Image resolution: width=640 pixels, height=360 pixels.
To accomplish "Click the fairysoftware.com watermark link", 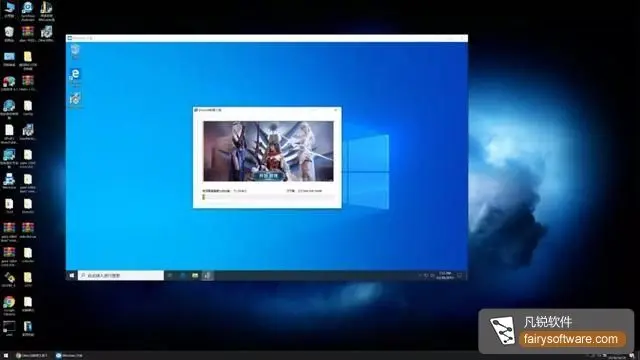I will pos(571,339).
